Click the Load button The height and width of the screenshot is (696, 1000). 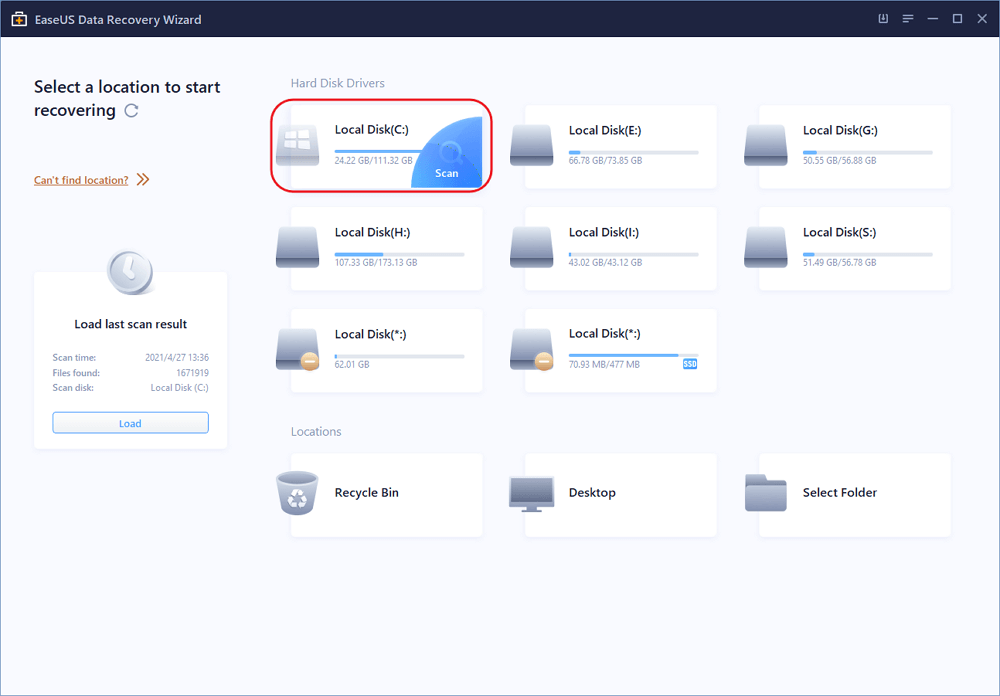(x=130, y=423)
